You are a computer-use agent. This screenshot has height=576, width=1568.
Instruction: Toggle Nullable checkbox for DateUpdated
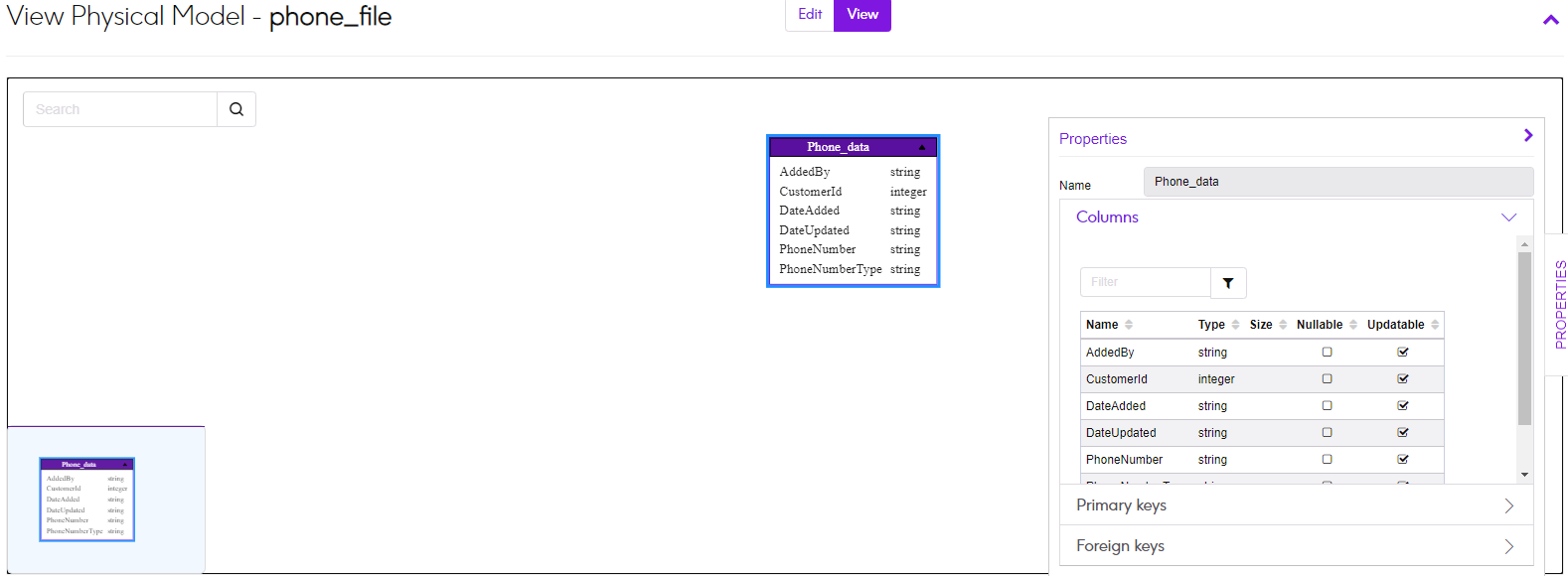point(1327,432)
